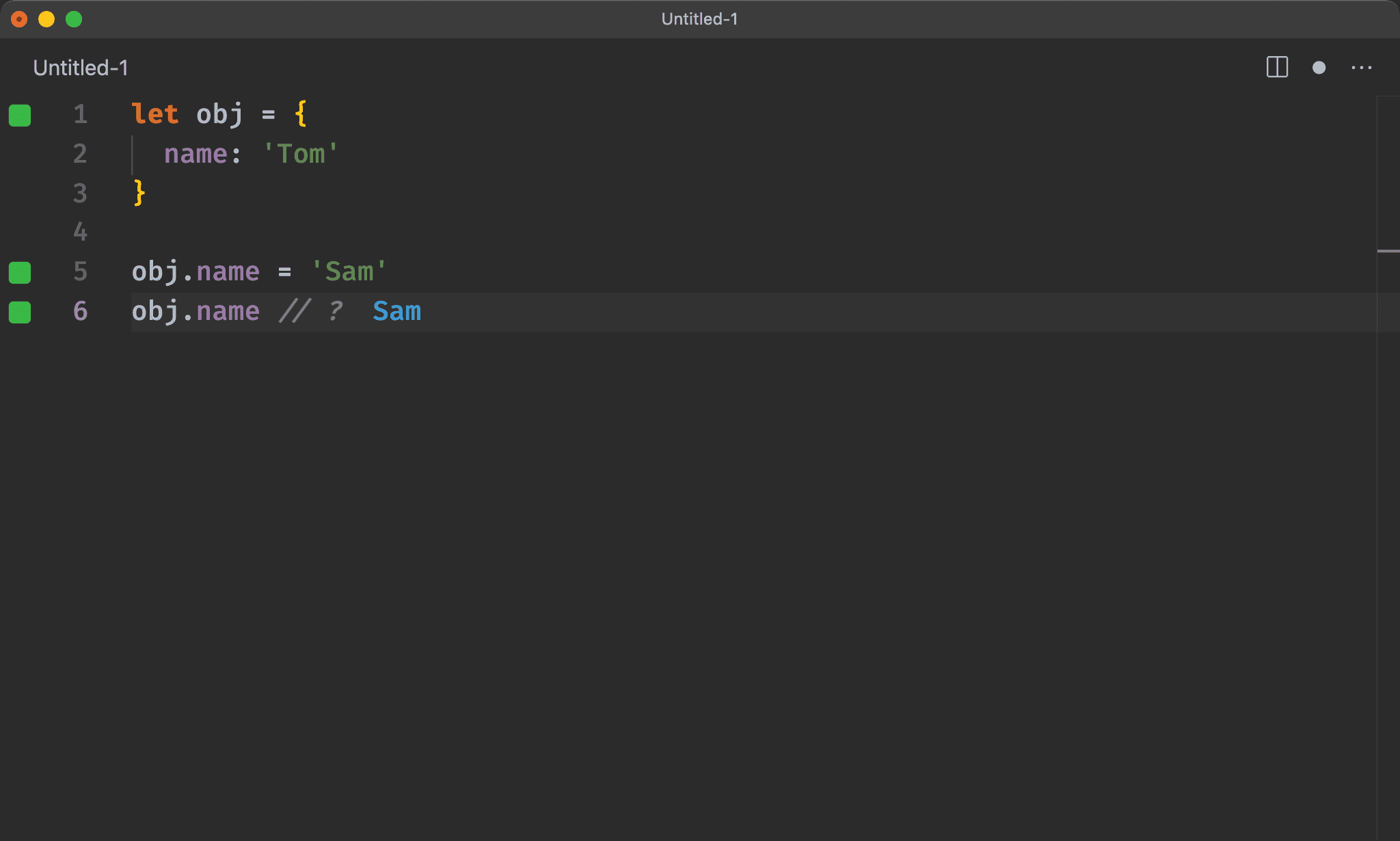Click the unsaved changes dot indicator
The image size is (1400, 841).
point(1319,68)
